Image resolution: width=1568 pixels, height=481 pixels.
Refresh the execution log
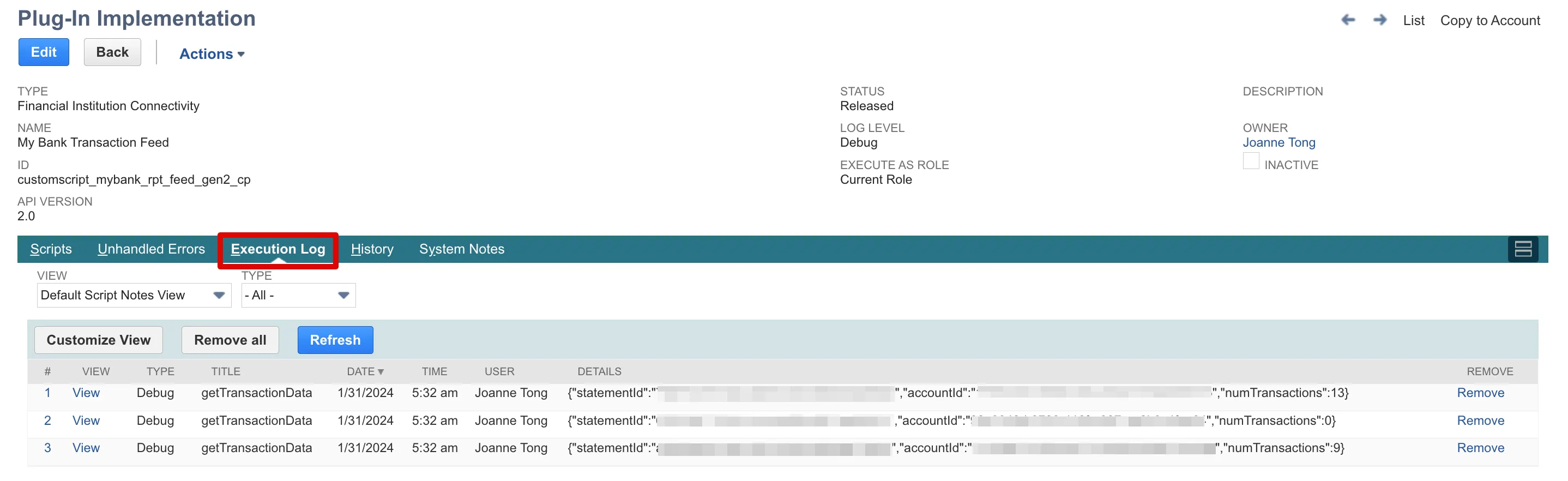(335, 340)
